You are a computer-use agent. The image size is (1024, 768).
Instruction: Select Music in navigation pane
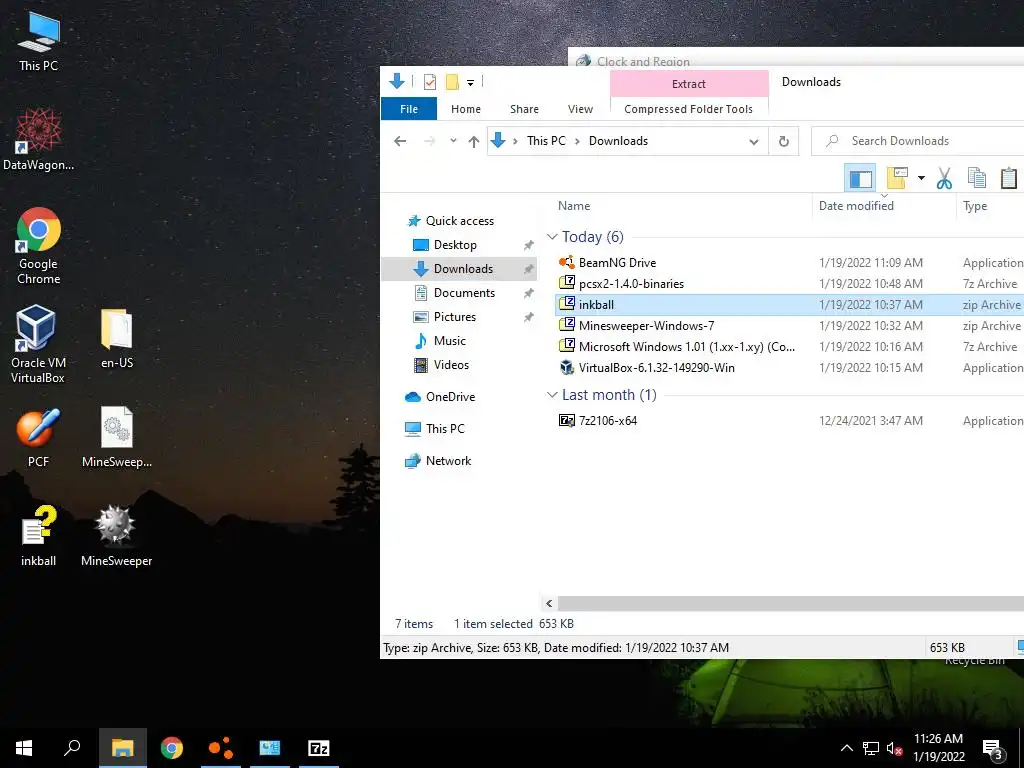pyautogui.click(x=449, y=340)
